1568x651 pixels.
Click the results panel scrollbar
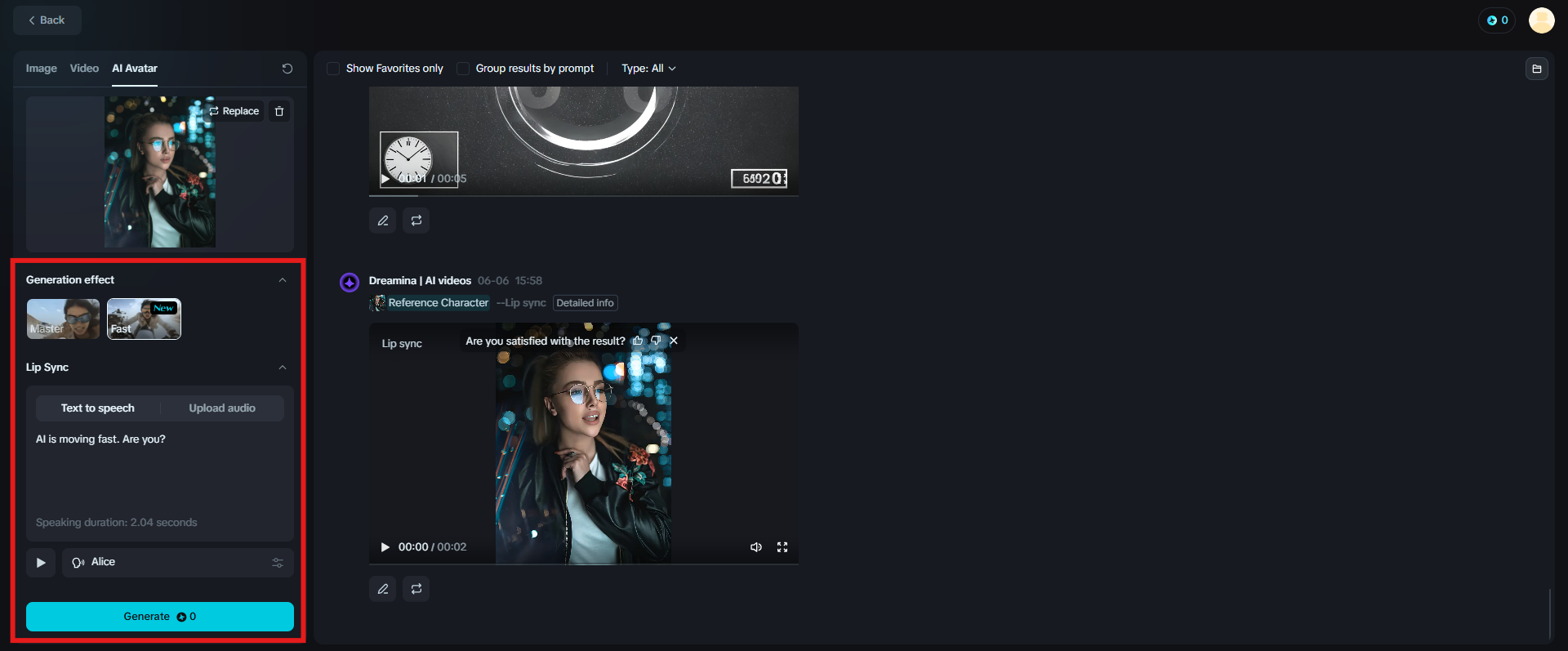click(1549, 614)
